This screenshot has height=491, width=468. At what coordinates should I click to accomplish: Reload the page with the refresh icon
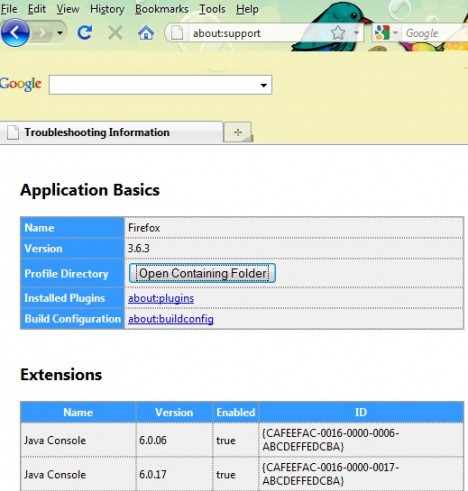click(x=85, y=33)
